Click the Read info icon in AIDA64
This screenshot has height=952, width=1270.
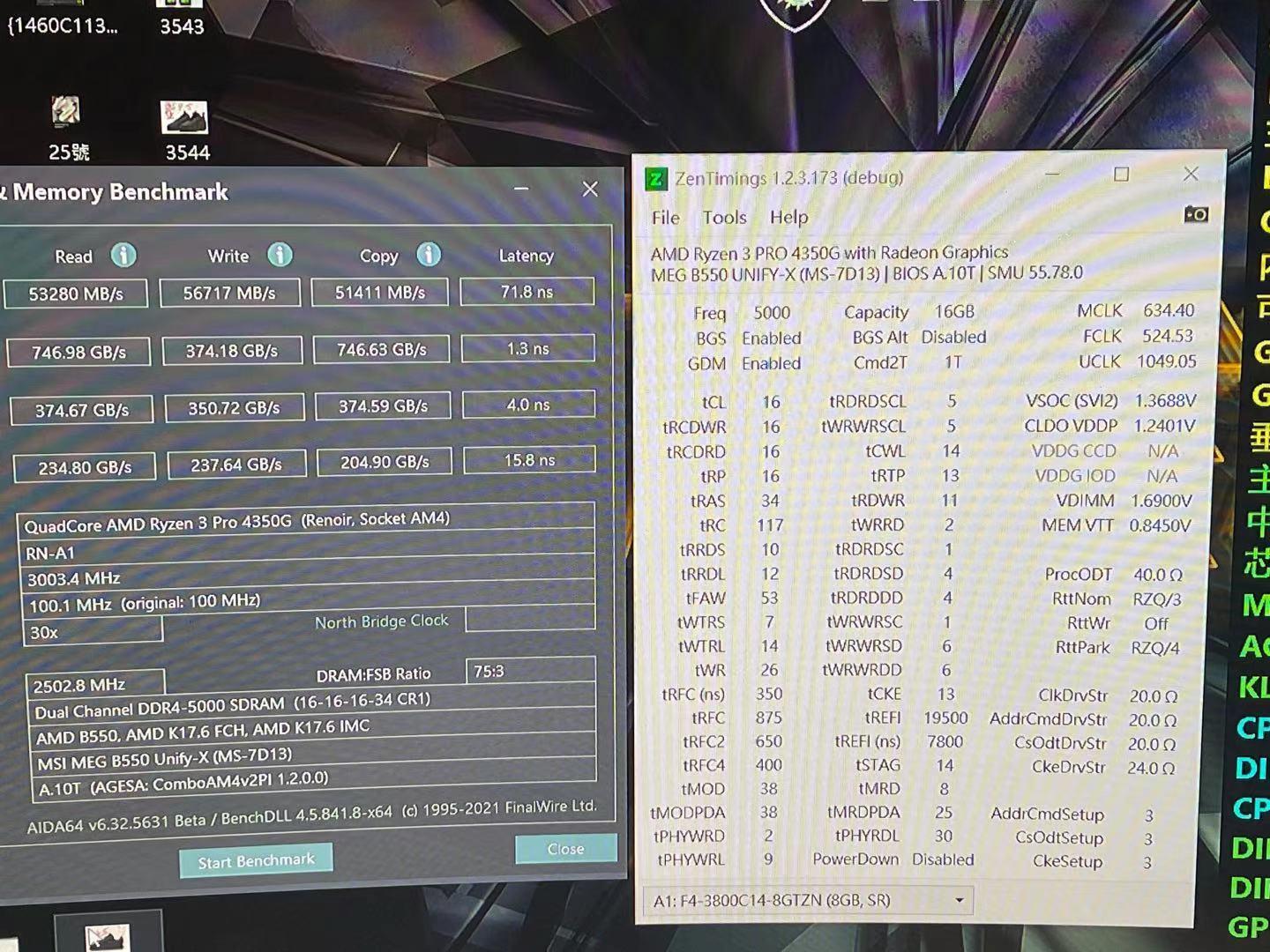pos(123,256)
